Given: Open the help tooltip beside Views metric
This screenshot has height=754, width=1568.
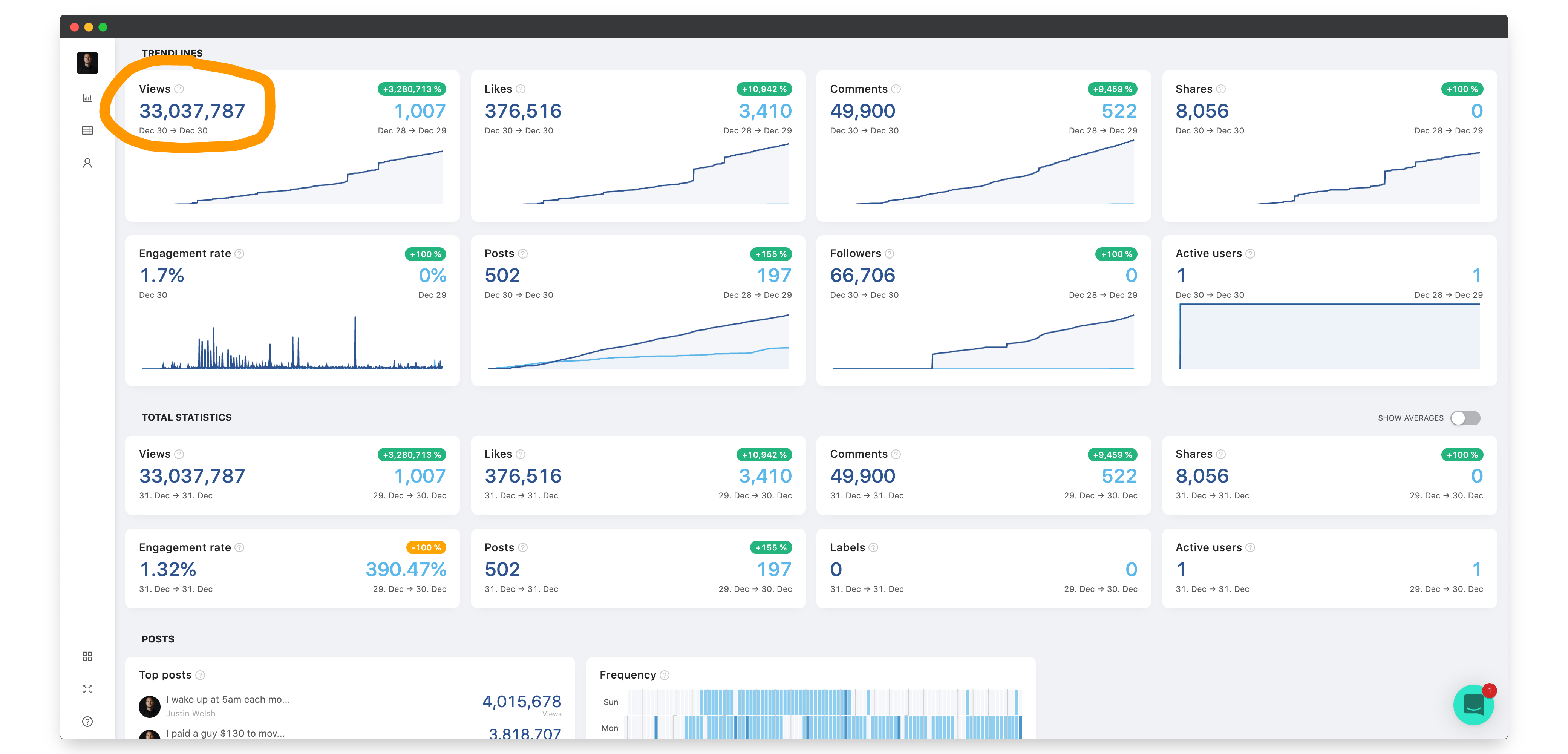Looking at the screenshot, I should tap(179, 89).
